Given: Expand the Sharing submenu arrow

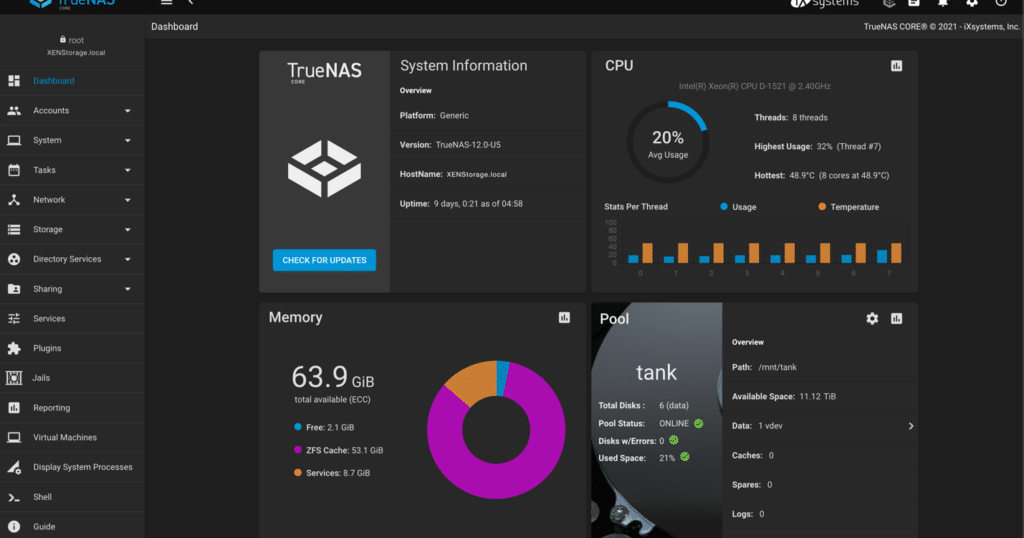Looking at the screenshot, I should point(127,289).
